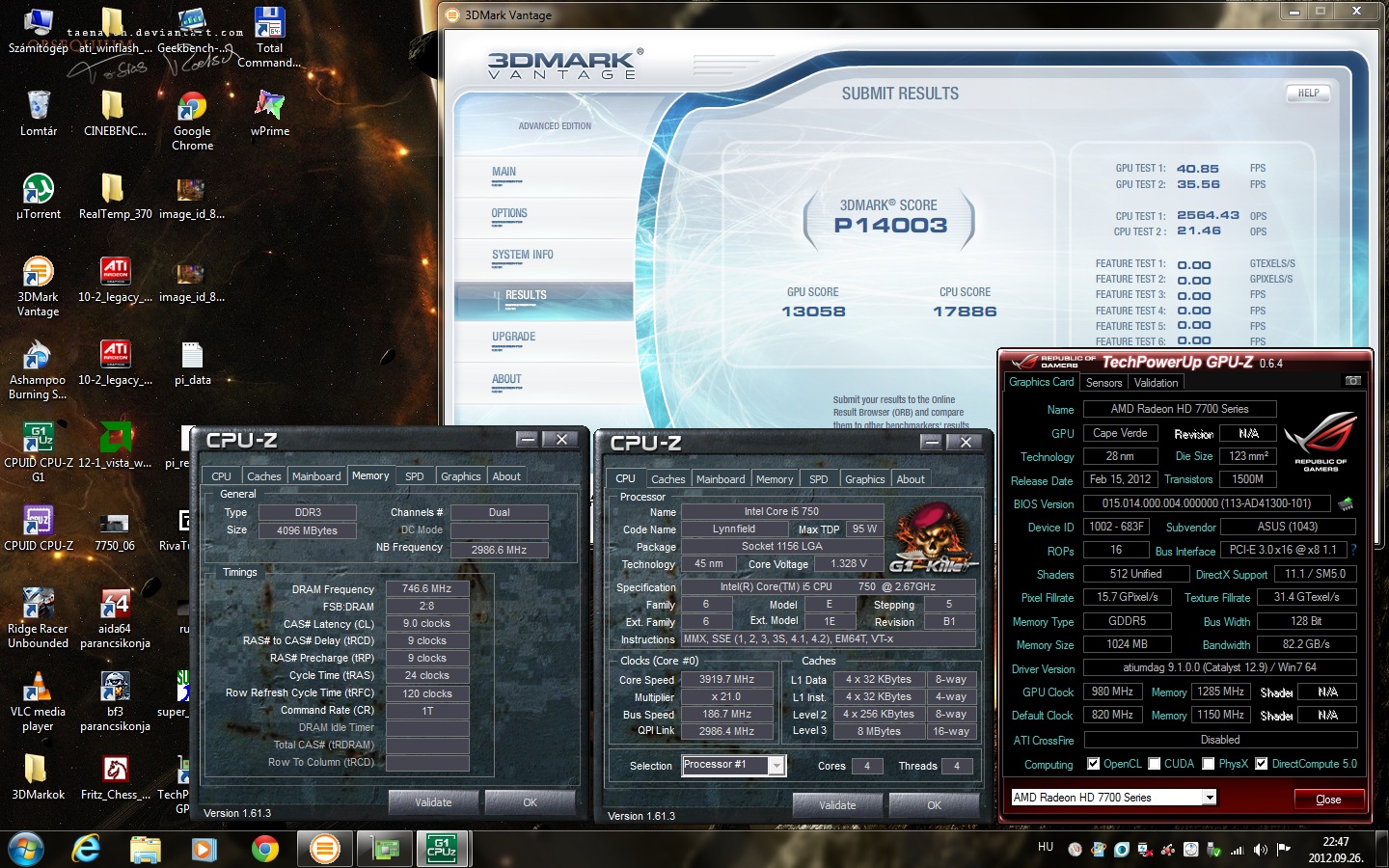
Task: Open the Caches tab in processor CPU-Z window
Action: pos(667,479)
